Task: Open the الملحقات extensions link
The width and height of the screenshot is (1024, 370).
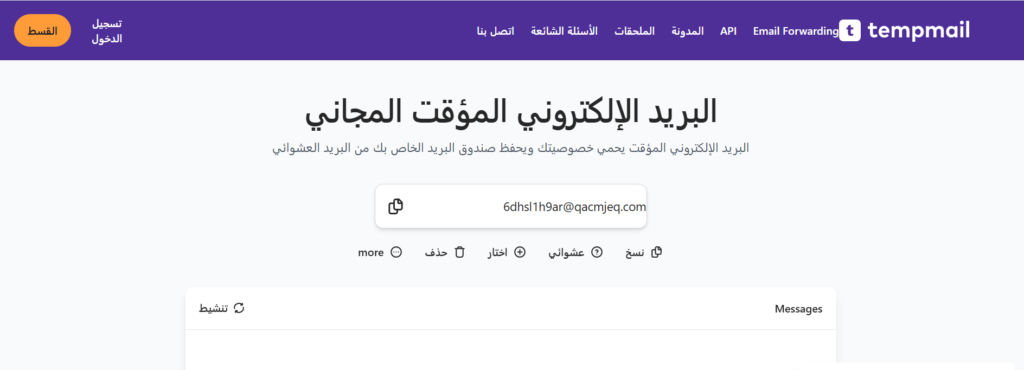Action: 634,31
